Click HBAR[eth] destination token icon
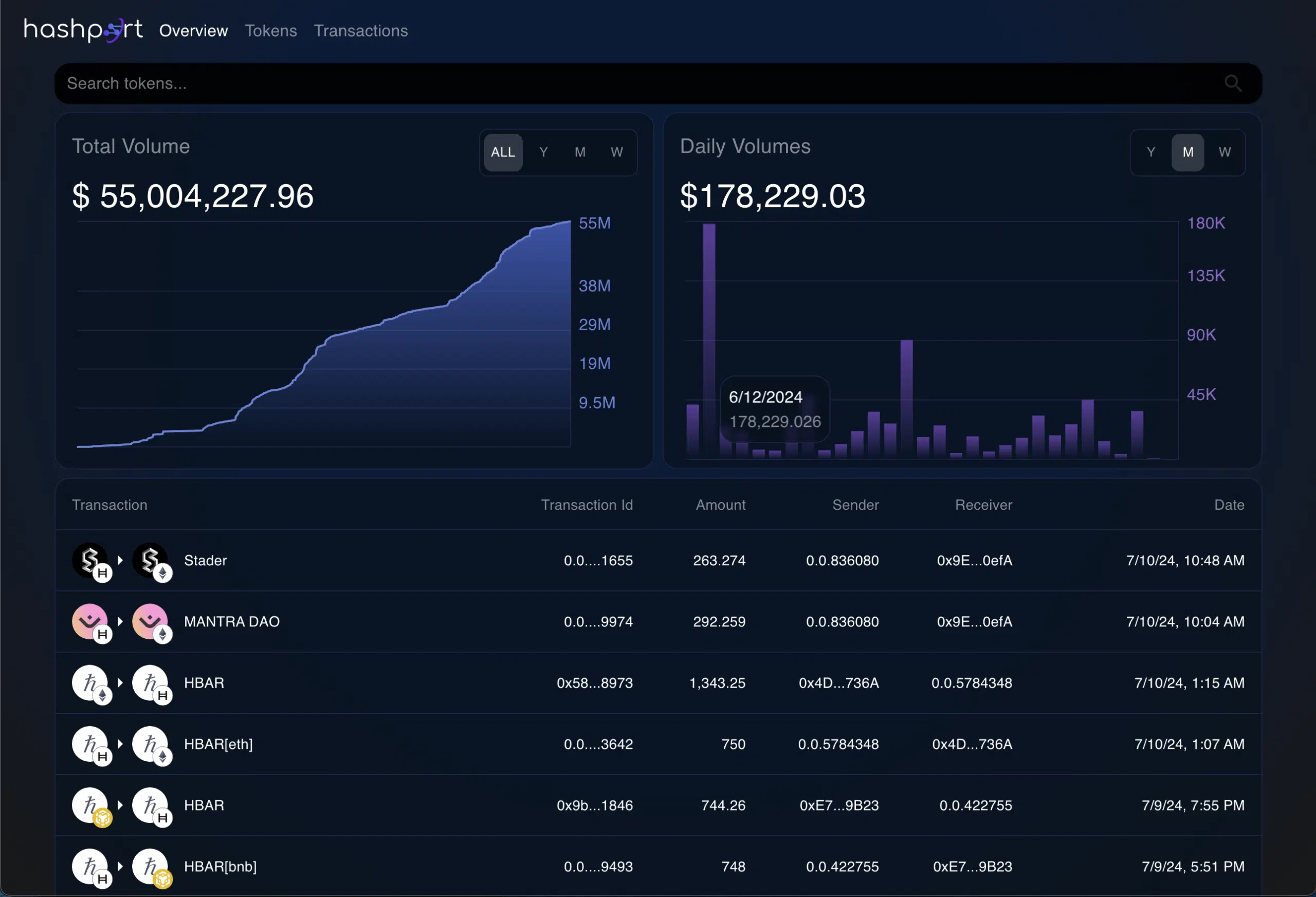The width and height of the screenshot is (1316, 897). pos(151,744)
